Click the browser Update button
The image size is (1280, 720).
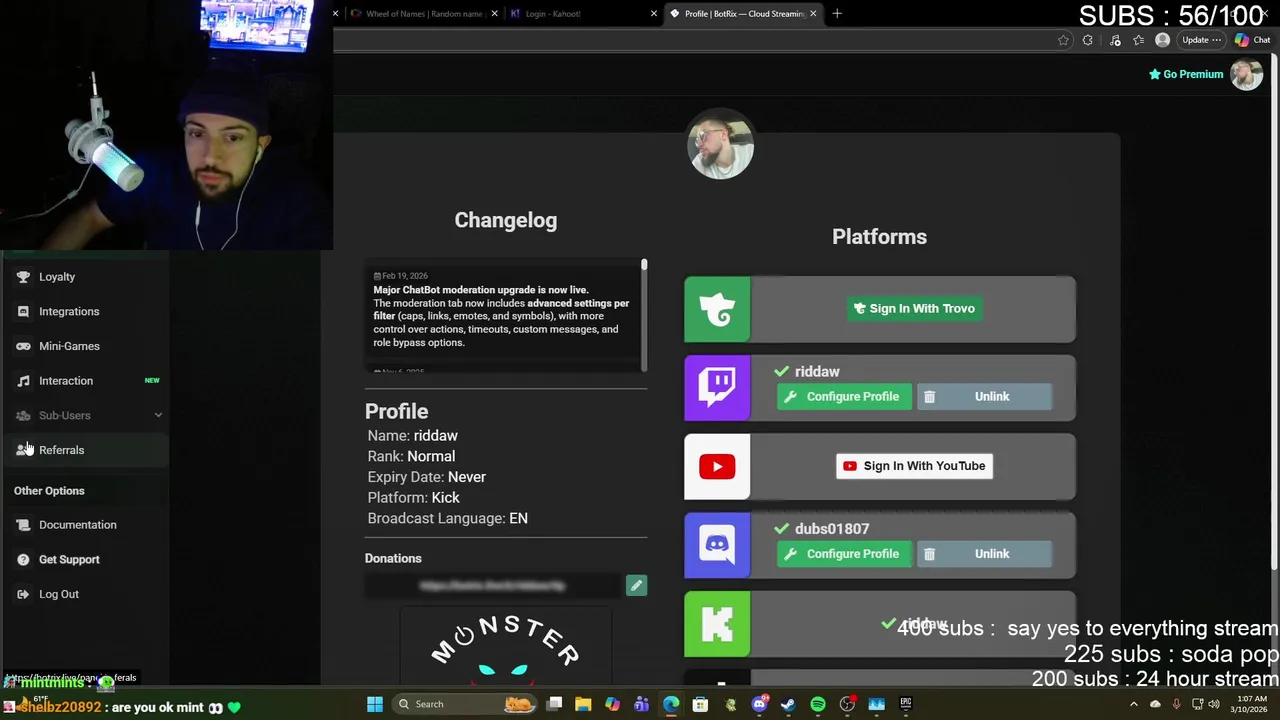(x=1200, y=40)
